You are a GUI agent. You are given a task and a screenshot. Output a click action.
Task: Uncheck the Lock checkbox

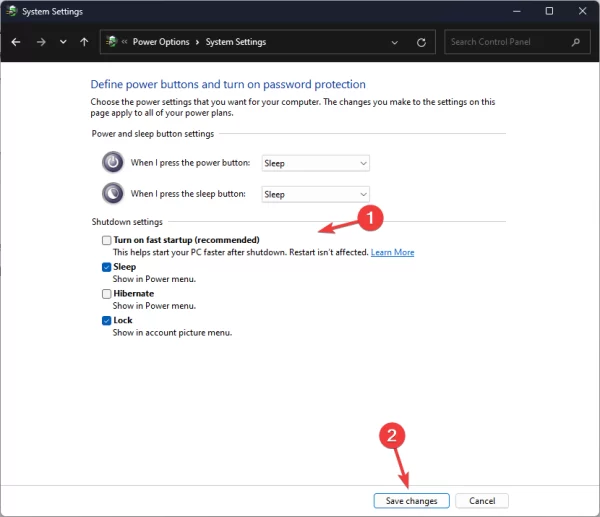(106, 320)
